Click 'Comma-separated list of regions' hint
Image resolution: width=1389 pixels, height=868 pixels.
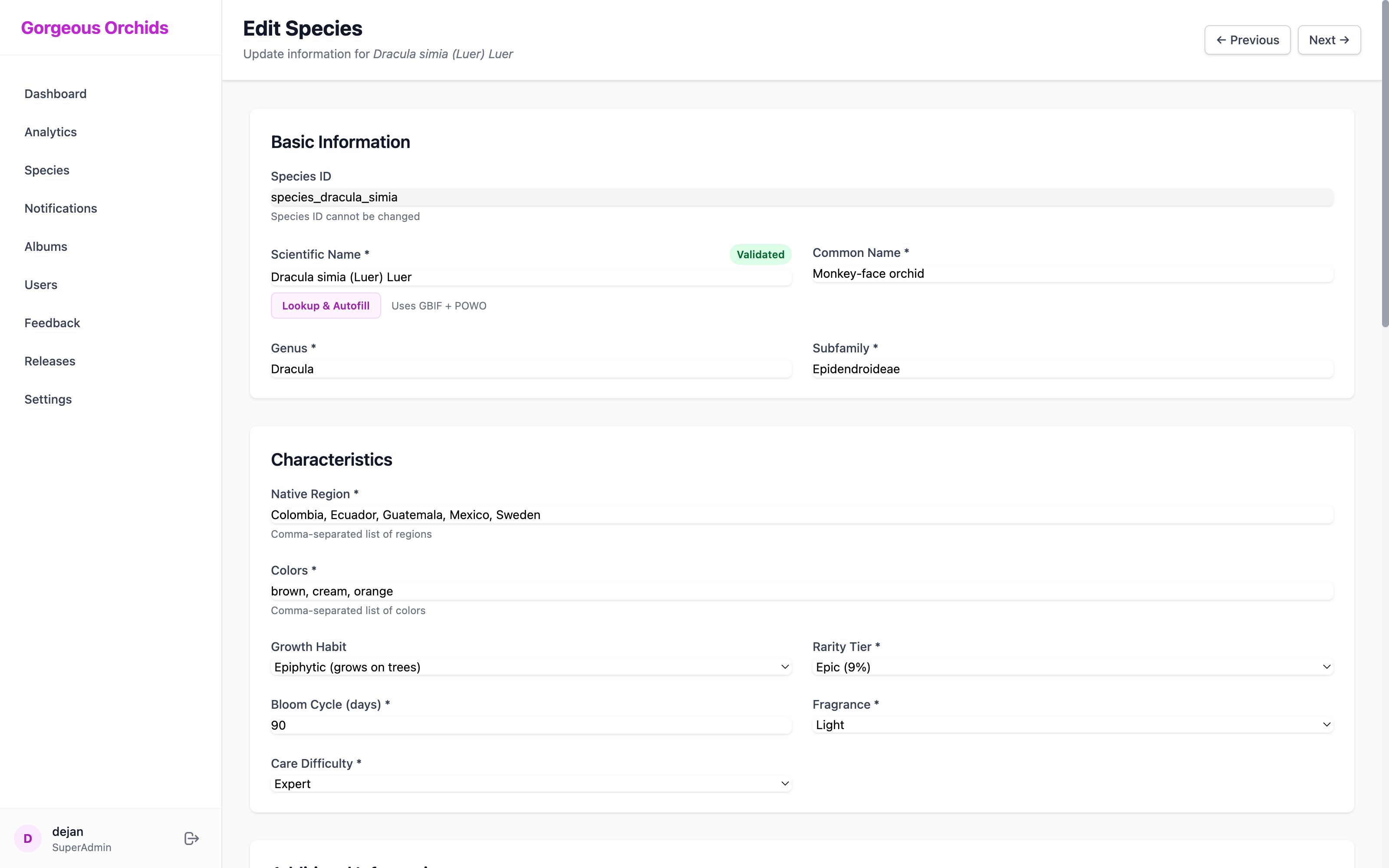351,534
